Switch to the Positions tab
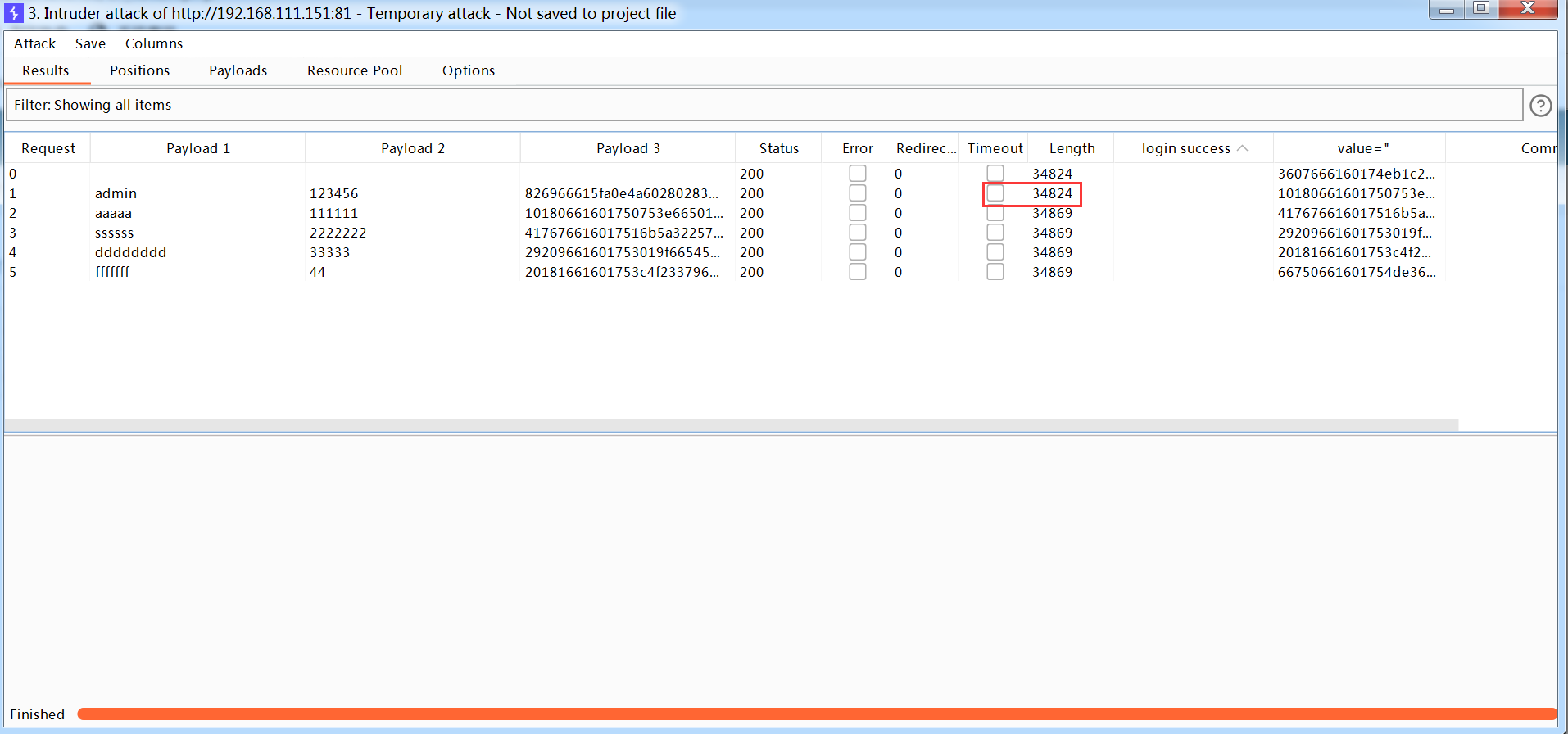 click(x=139, y=70)
